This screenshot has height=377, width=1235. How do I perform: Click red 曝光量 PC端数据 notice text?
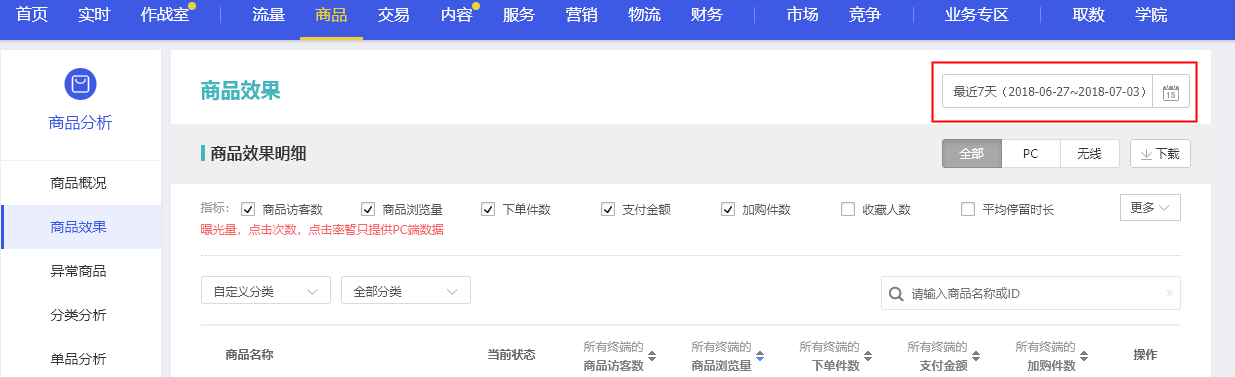[x=322, y=230]
